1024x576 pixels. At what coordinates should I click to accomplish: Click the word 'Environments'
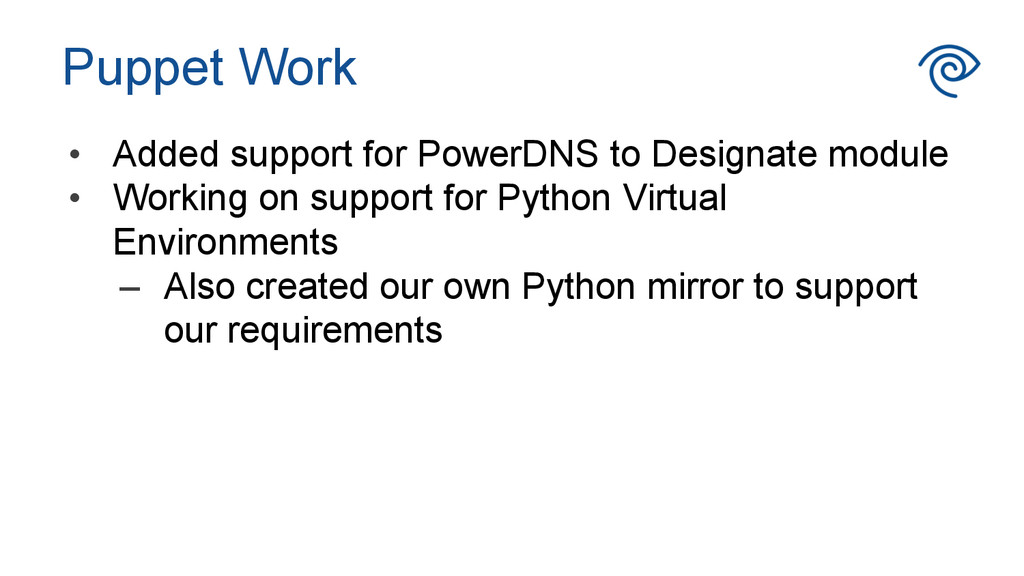point(225,242)
